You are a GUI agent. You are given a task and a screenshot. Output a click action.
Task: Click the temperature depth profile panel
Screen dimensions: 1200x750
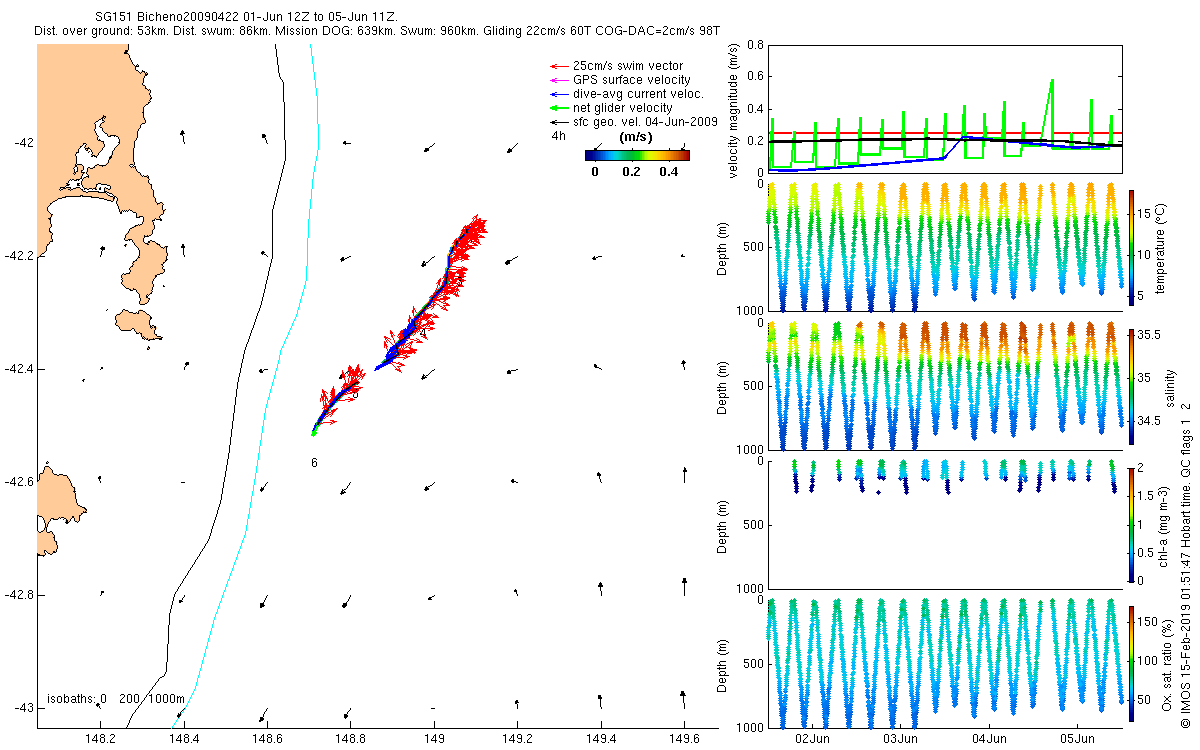coord(945,247)
